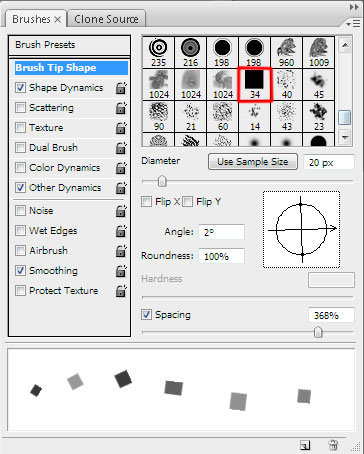Screen dimensions: 364x454
Task: Select the 14 brush preset
Action: [254, 116]
